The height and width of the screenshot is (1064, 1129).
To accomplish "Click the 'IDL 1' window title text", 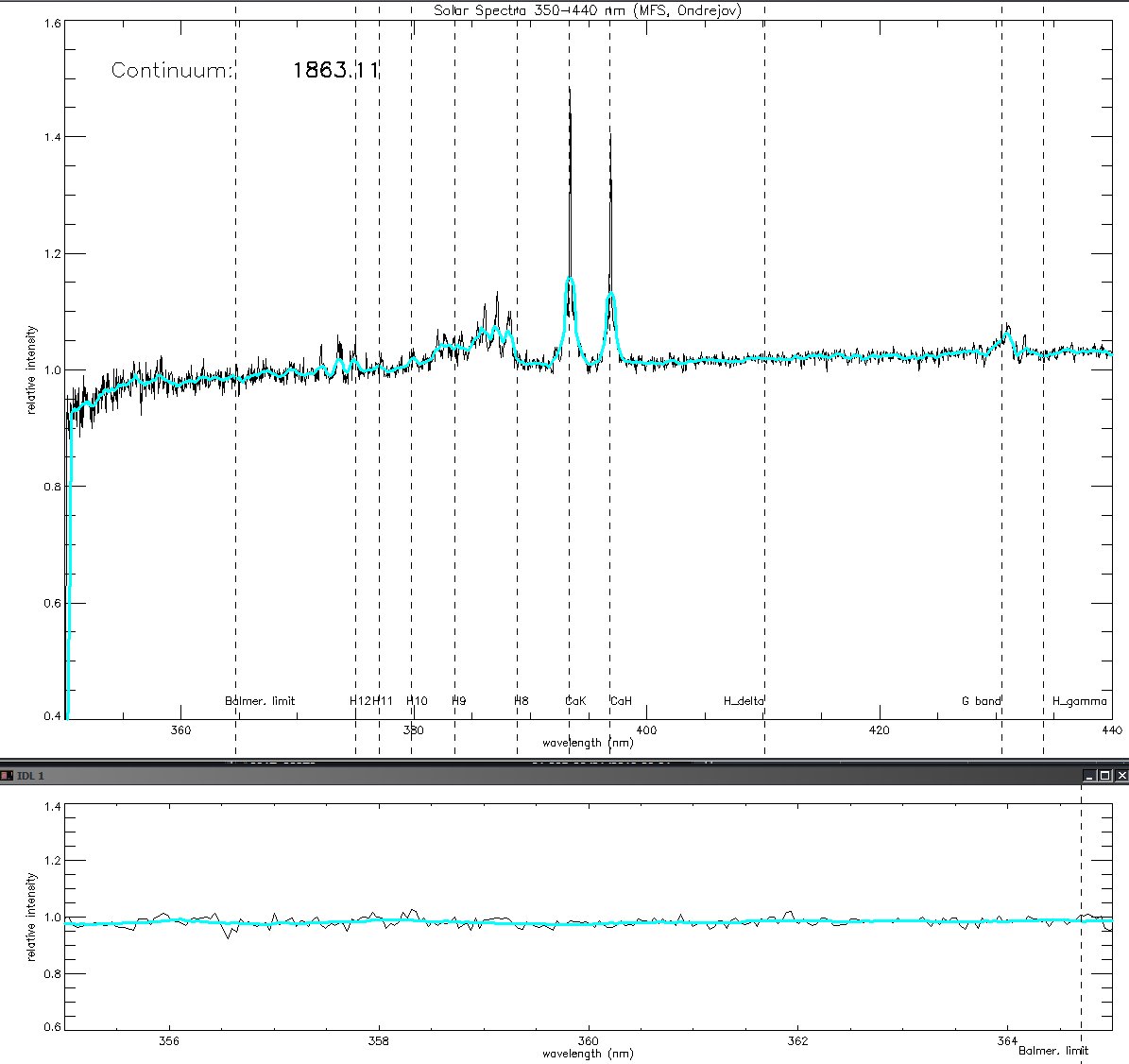I will pos(30,776).
